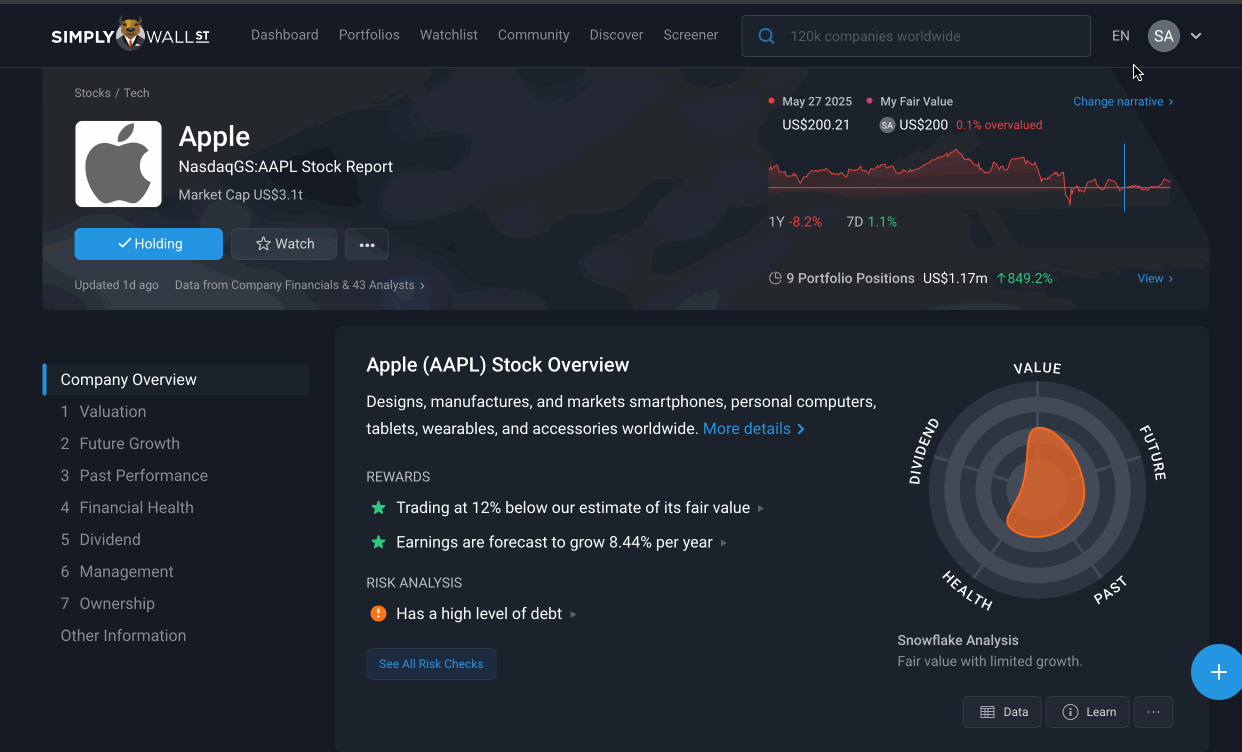Navigate to Community

534,35
